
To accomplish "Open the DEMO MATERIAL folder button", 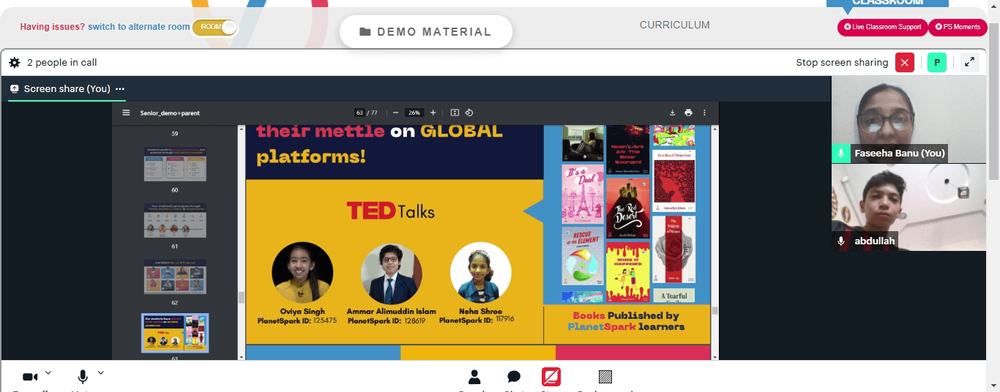I will pyautogui.click(x=425, y=32).
